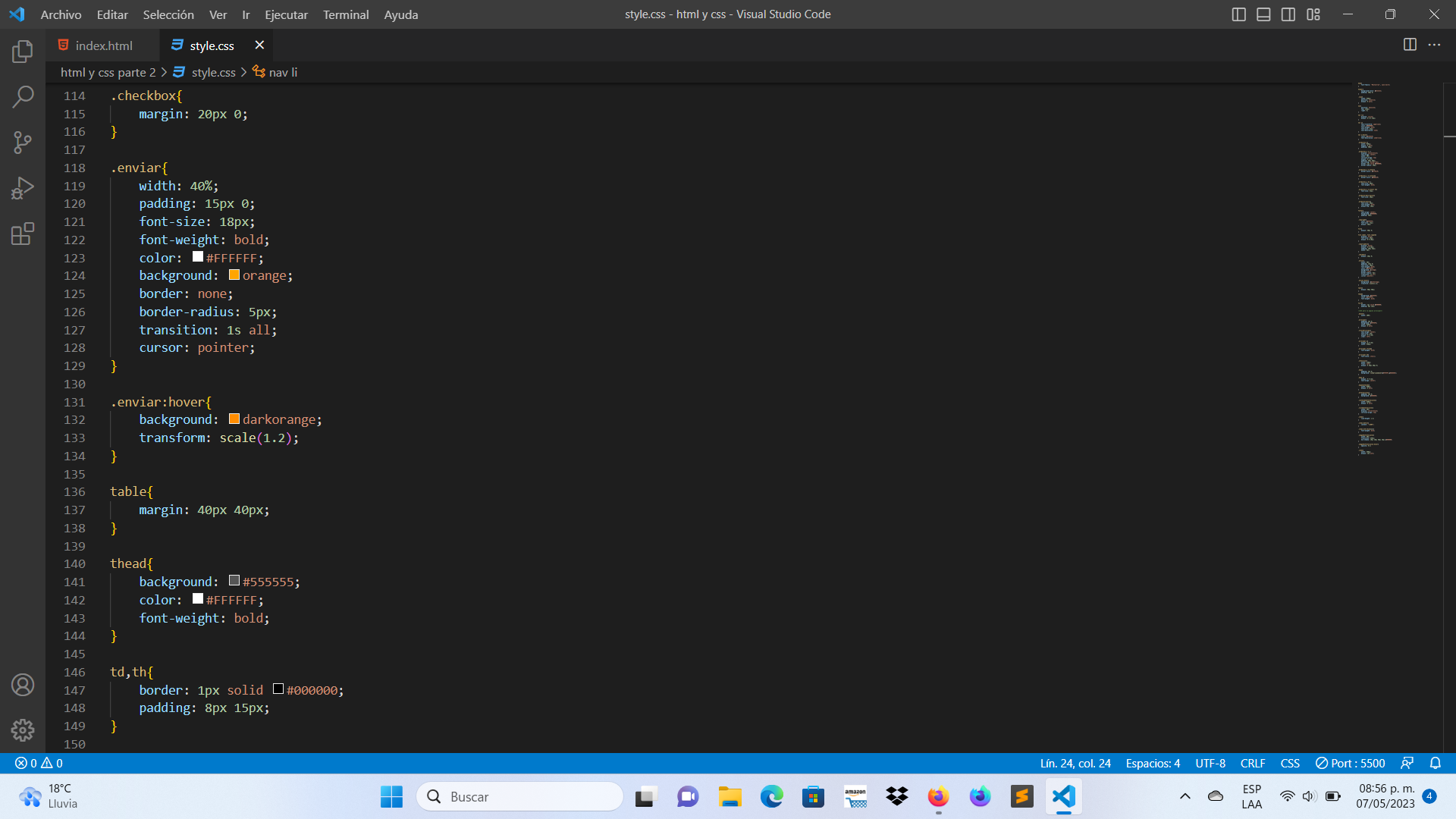Open the Selección menu

tap(168, 14)
